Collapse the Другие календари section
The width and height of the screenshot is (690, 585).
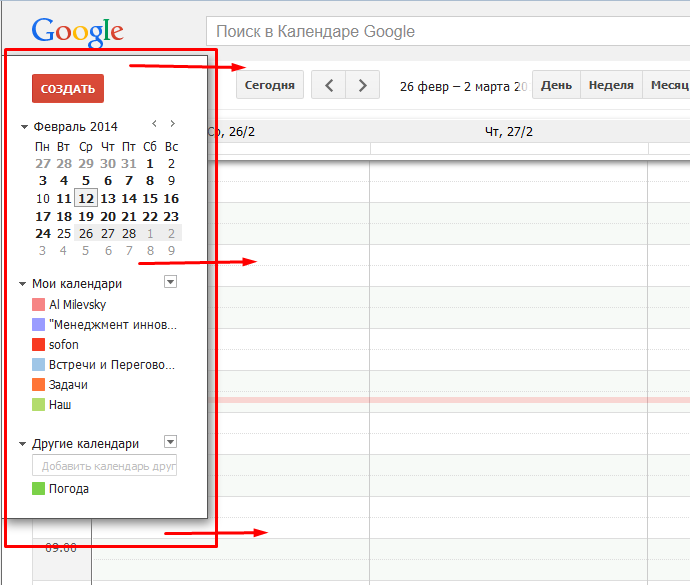(22, 444)
